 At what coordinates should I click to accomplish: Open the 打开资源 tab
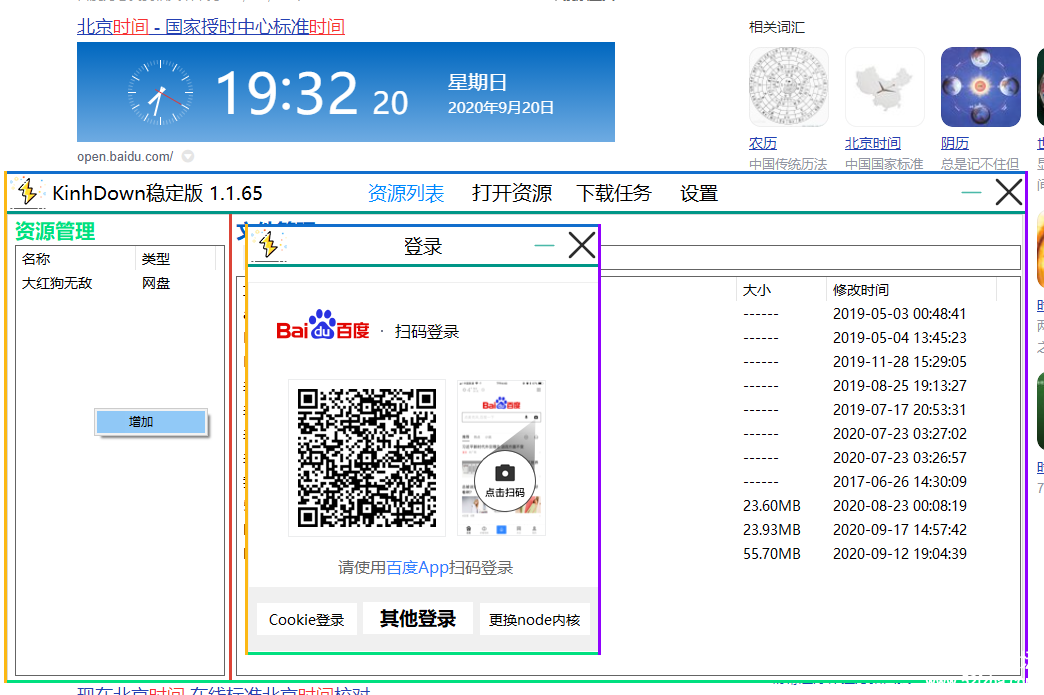coord(512,193)
